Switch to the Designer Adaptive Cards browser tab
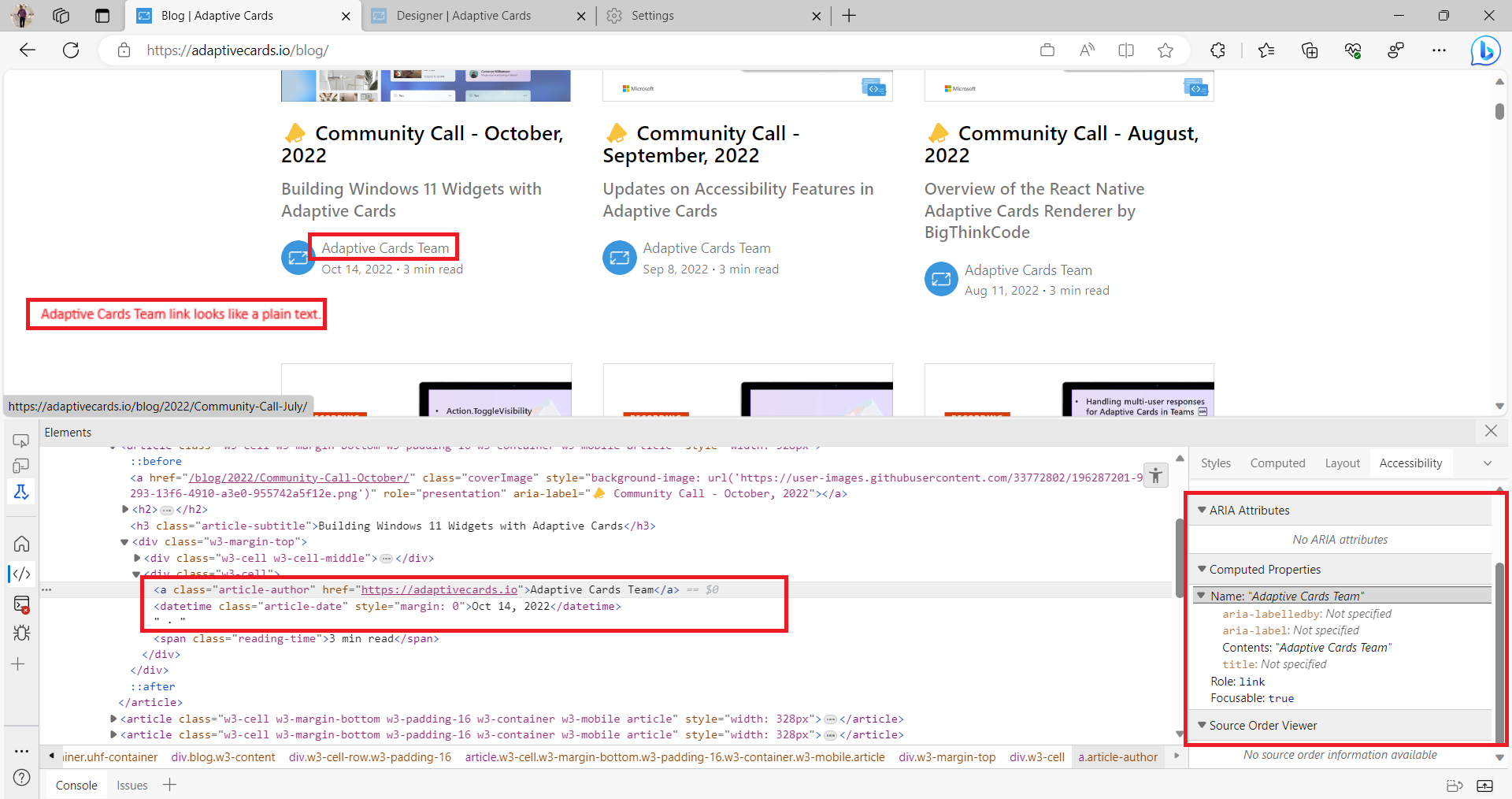The height and width of the screenshot is (799, 1512). [465, 15]
